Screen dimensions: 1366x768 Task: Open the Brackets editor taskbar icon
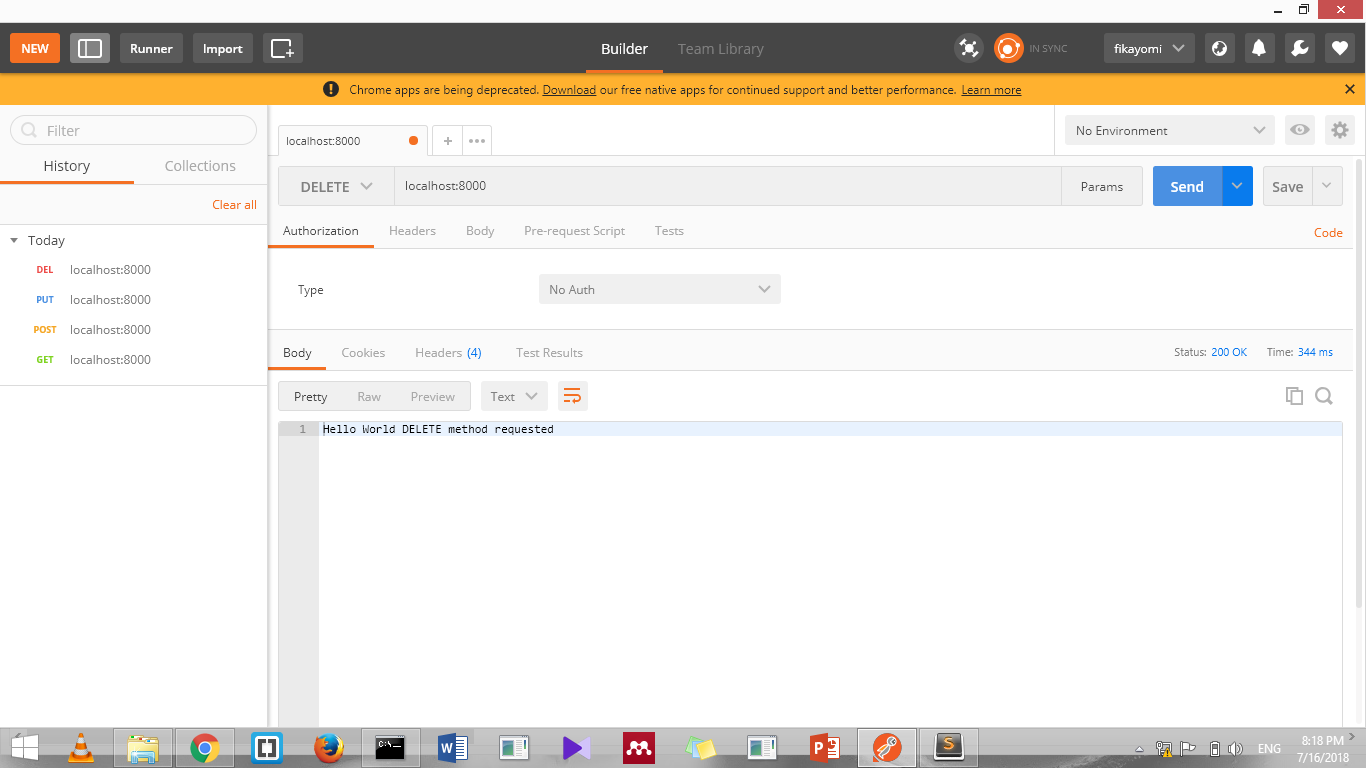tap(267, 747)
